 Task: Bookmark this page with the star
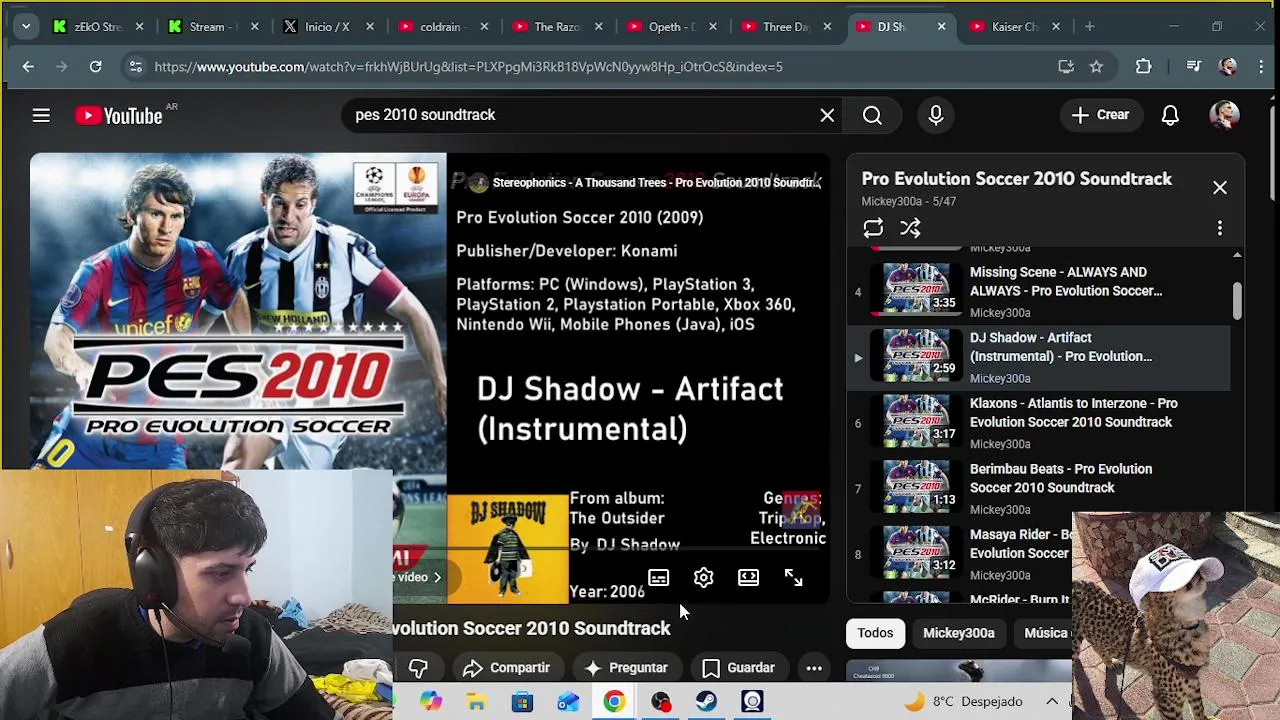coord(1096,67)
